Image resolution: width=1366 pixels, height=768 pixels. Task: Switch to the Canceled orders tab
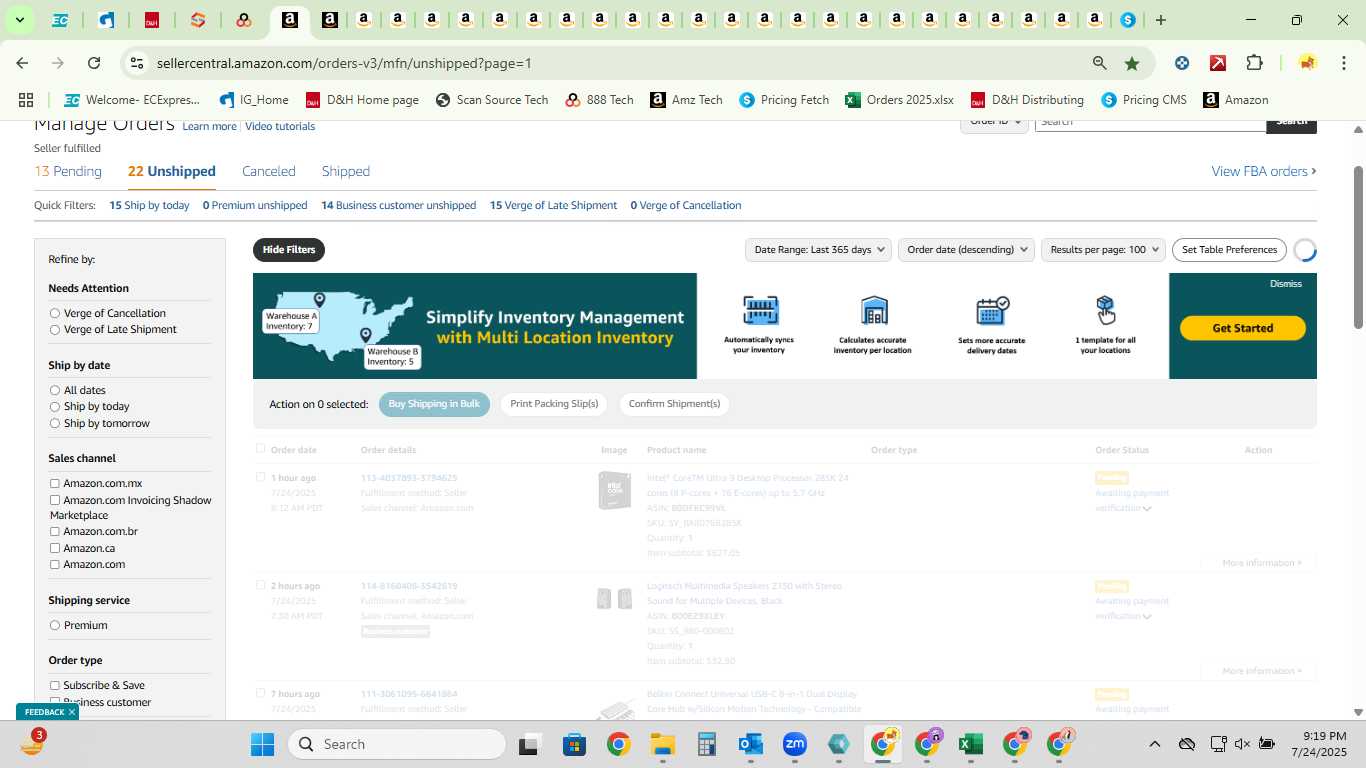click(x=269, y=171)
